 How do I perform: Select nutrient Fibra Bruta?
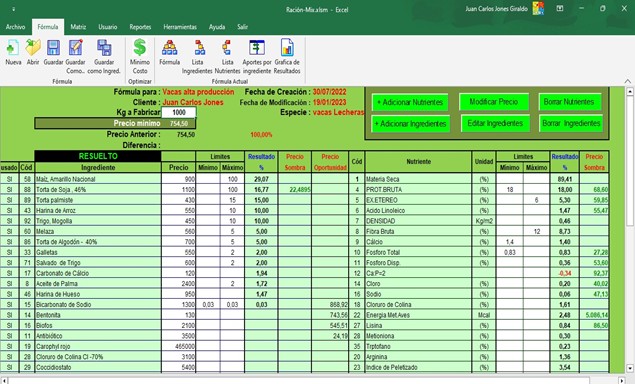point(418,232)
